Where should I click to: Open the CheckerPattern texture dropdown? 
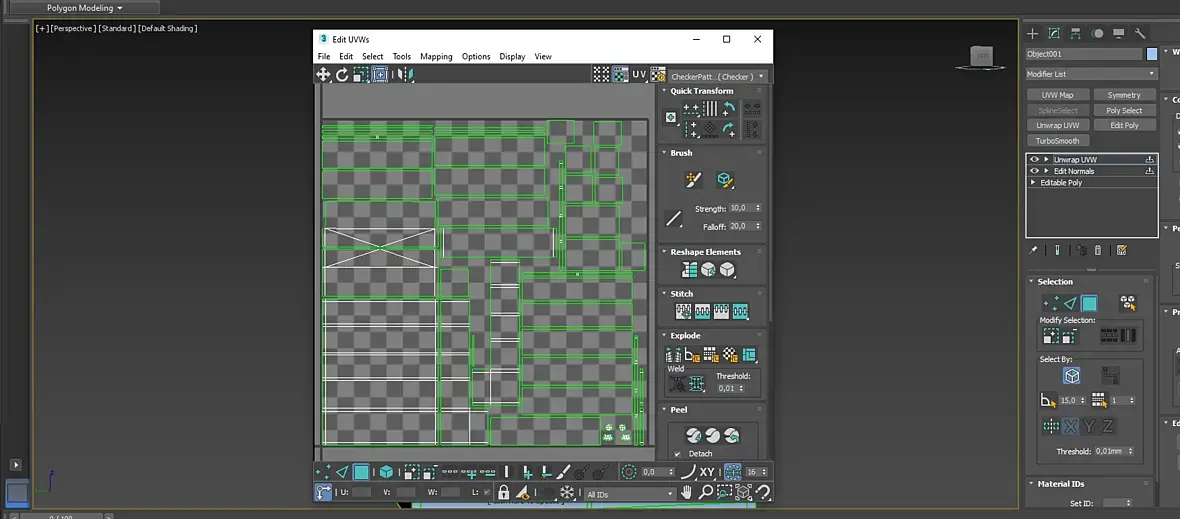point(717,76)
